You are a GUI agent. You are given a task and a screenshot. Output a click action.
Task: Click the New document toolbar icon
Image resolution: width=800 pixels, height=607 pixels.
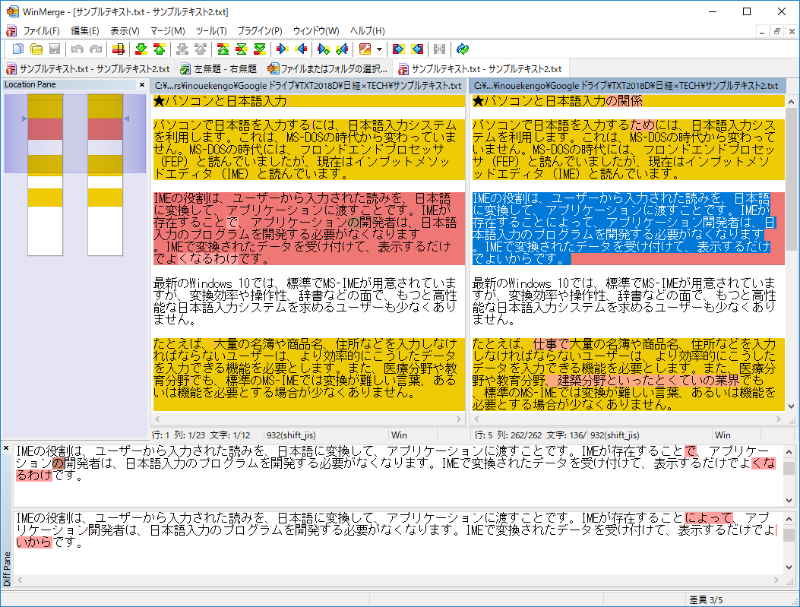pyautogui.click(x=18, y=49)
